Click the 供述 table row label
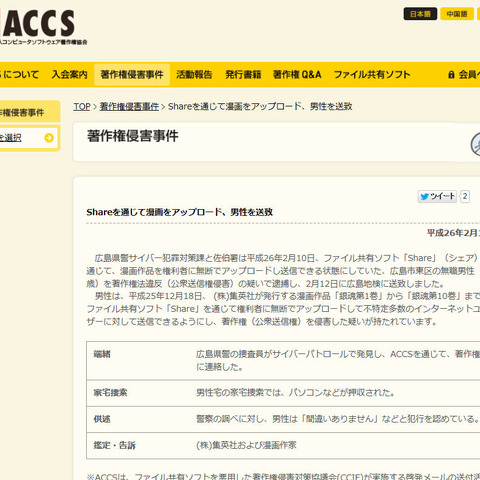 (102, 419)
